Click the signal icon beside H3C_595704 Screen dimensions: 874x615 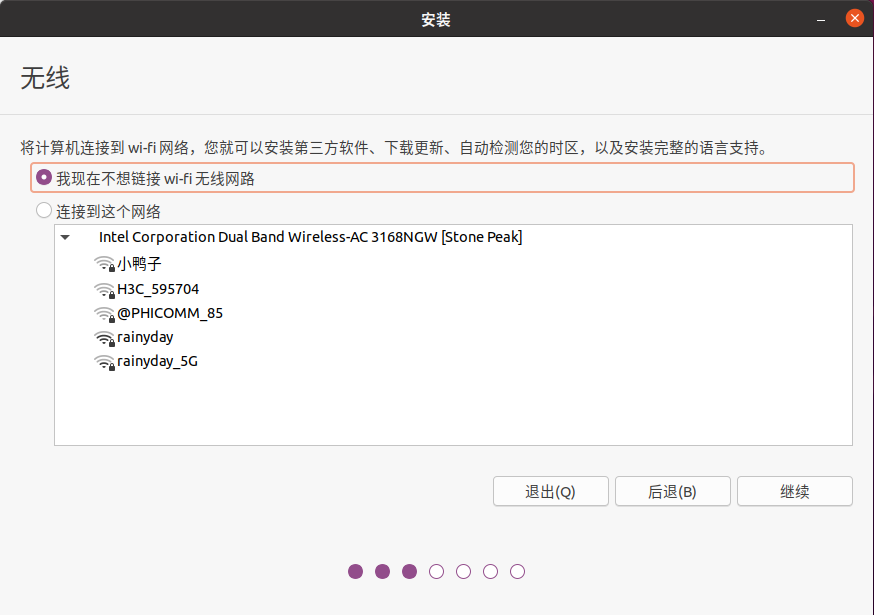[102, 288]
